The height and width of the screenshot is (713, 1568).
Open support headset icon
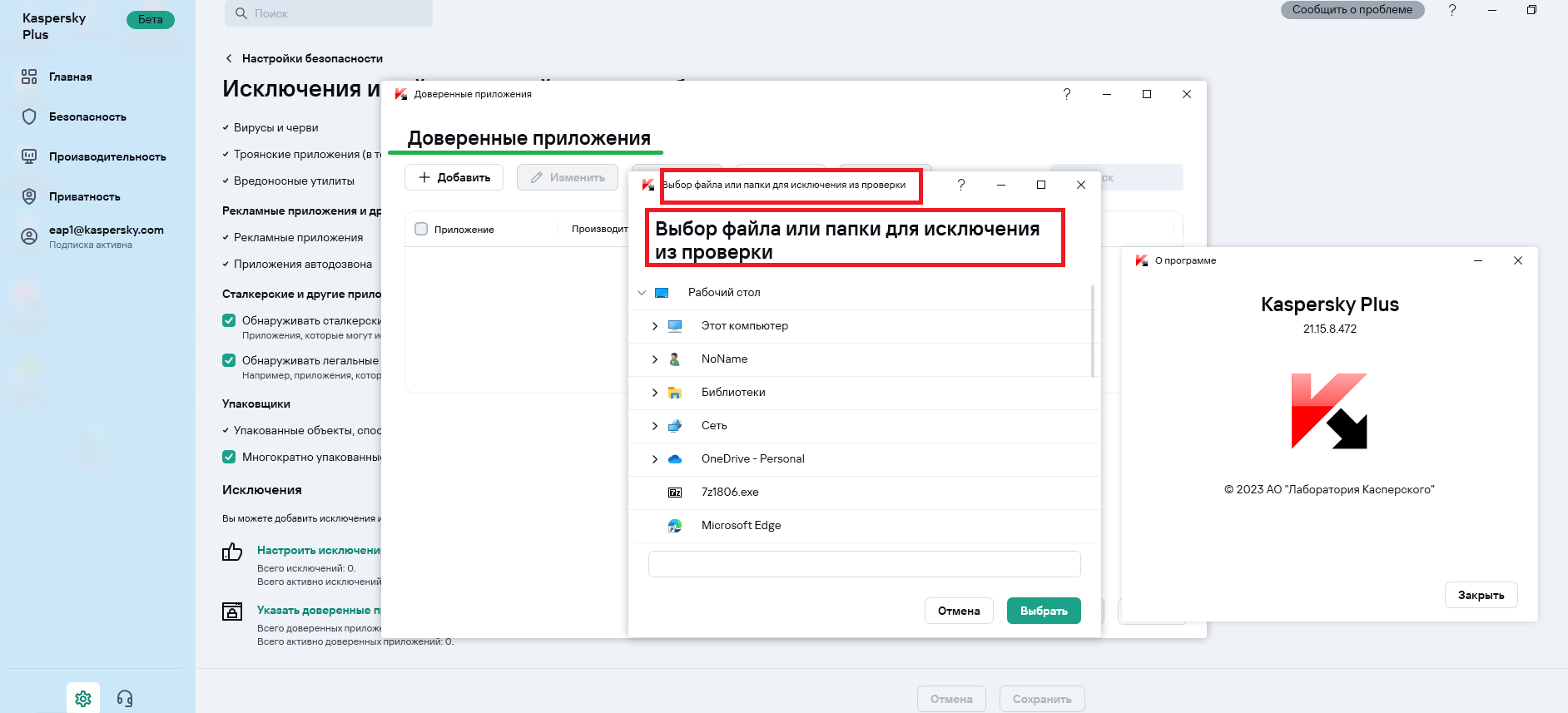click(125, 698)
